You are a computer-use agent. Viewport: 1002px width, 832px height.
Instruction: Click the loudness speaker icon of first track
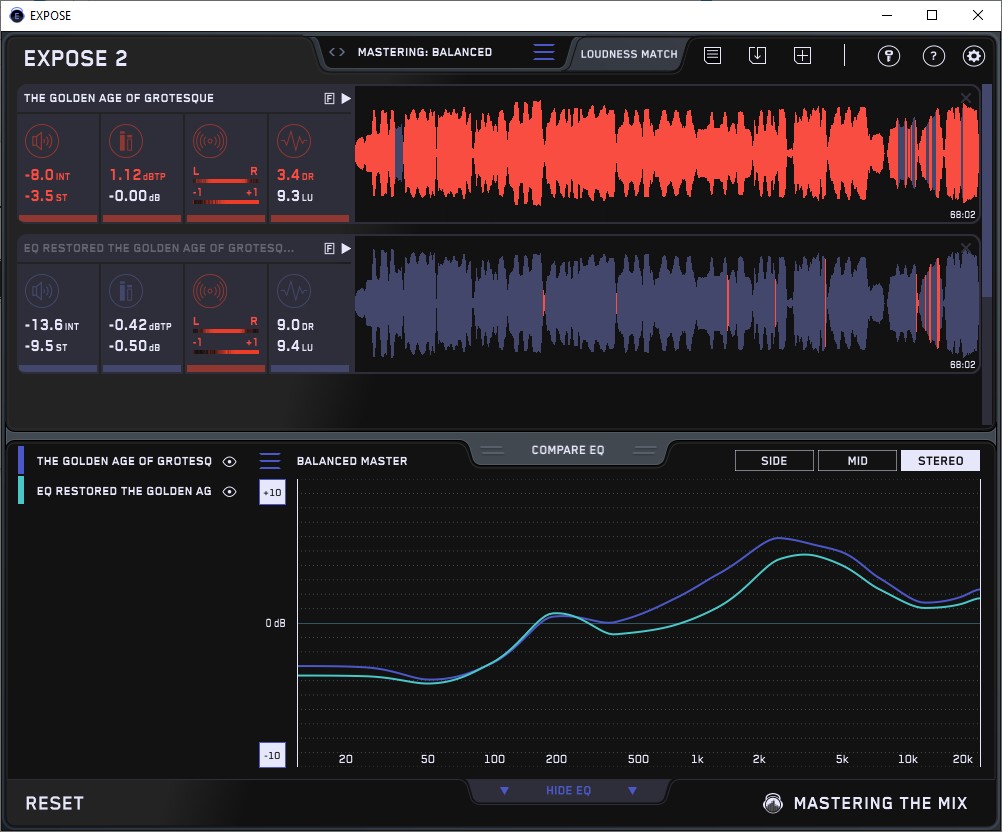[43, 141]
